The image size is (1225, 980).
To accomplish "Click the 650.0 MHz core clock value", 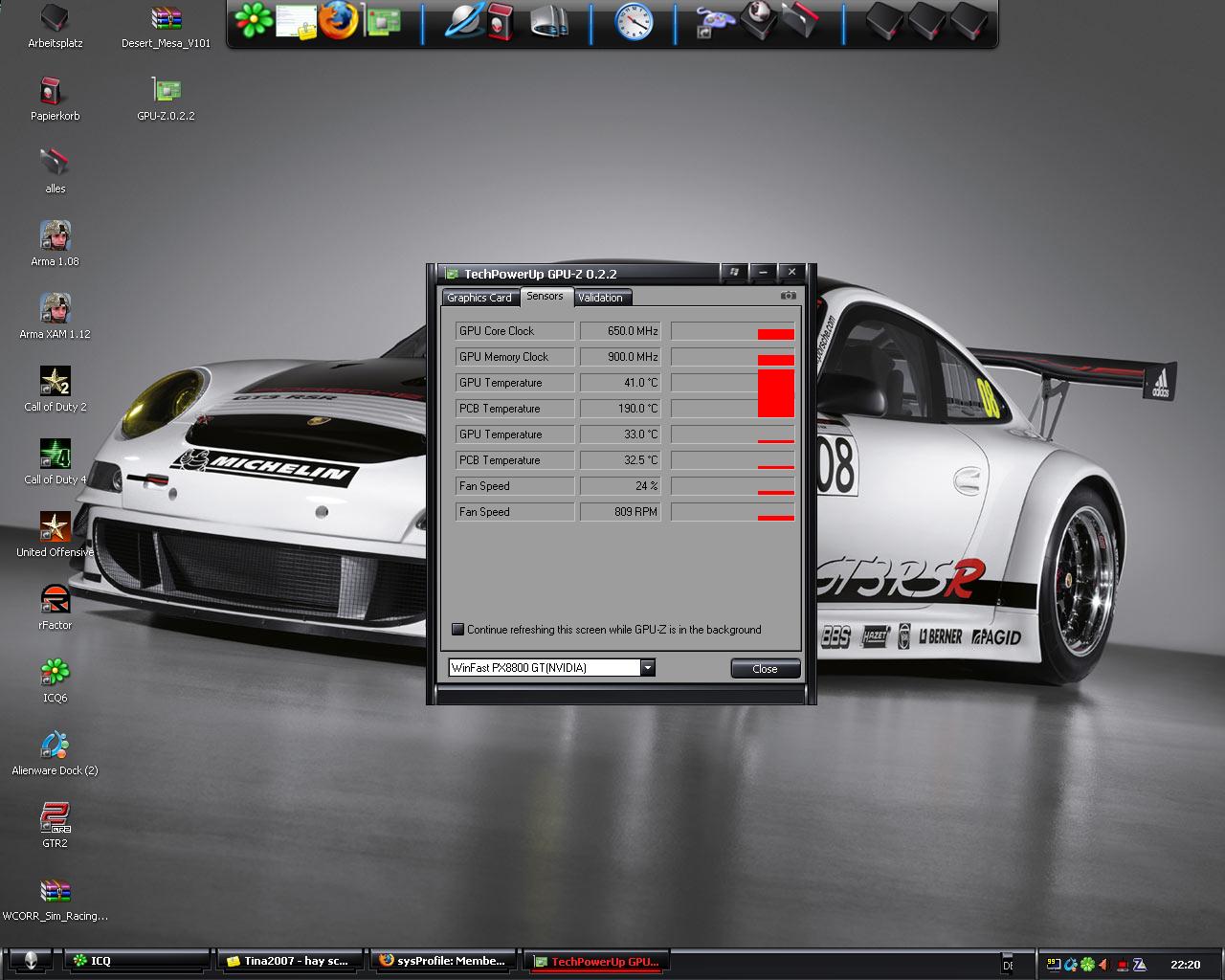I will pos(620,331).
